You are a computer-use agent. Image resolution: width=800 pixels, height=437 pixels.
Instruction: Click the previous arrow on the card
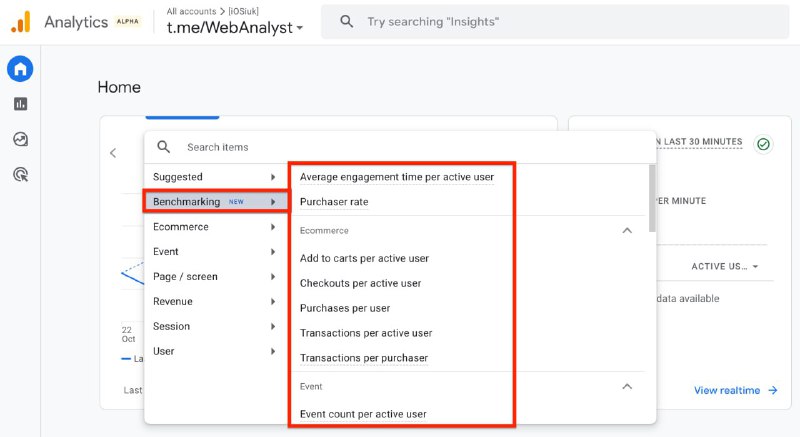pyautogui.click(x=113, y=152)
